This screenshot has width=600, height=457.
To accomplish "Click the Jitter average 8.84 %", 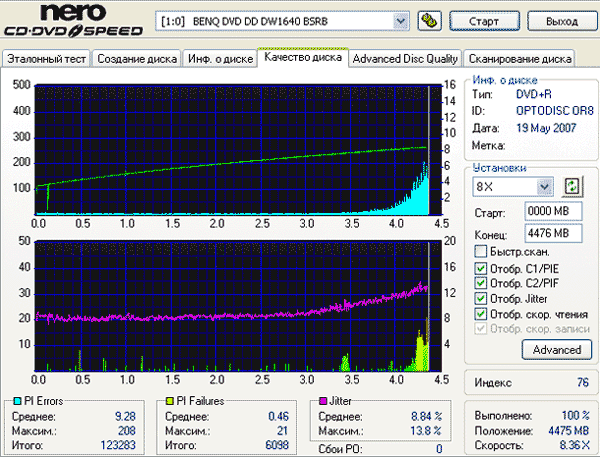I will coord(427,416).
